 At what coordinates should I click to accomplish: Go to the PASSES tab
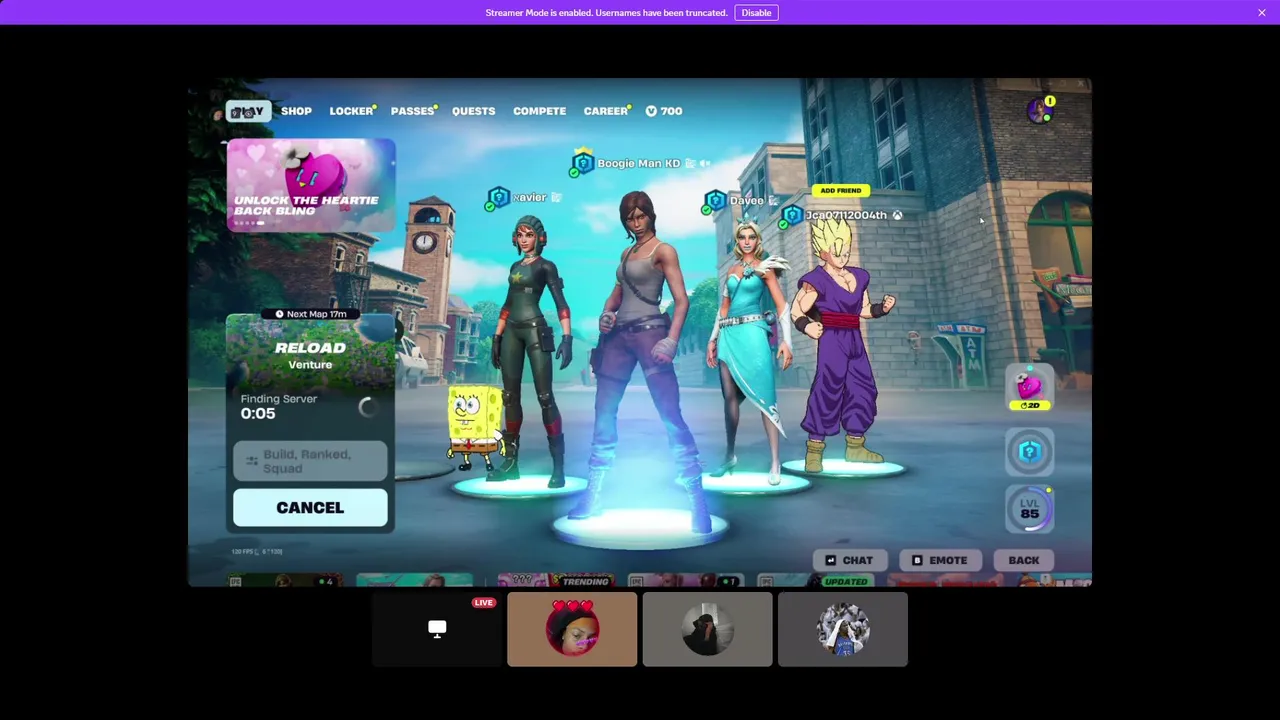(412, 111)
